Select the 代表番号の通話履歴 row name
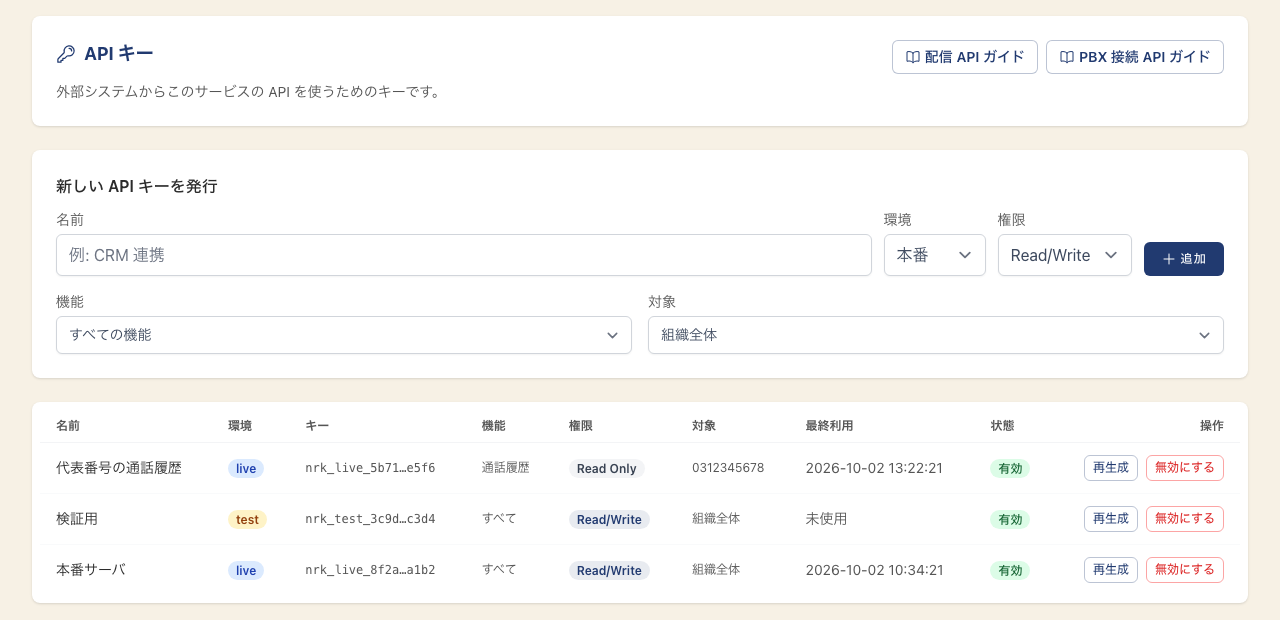 tap(119, 468)
